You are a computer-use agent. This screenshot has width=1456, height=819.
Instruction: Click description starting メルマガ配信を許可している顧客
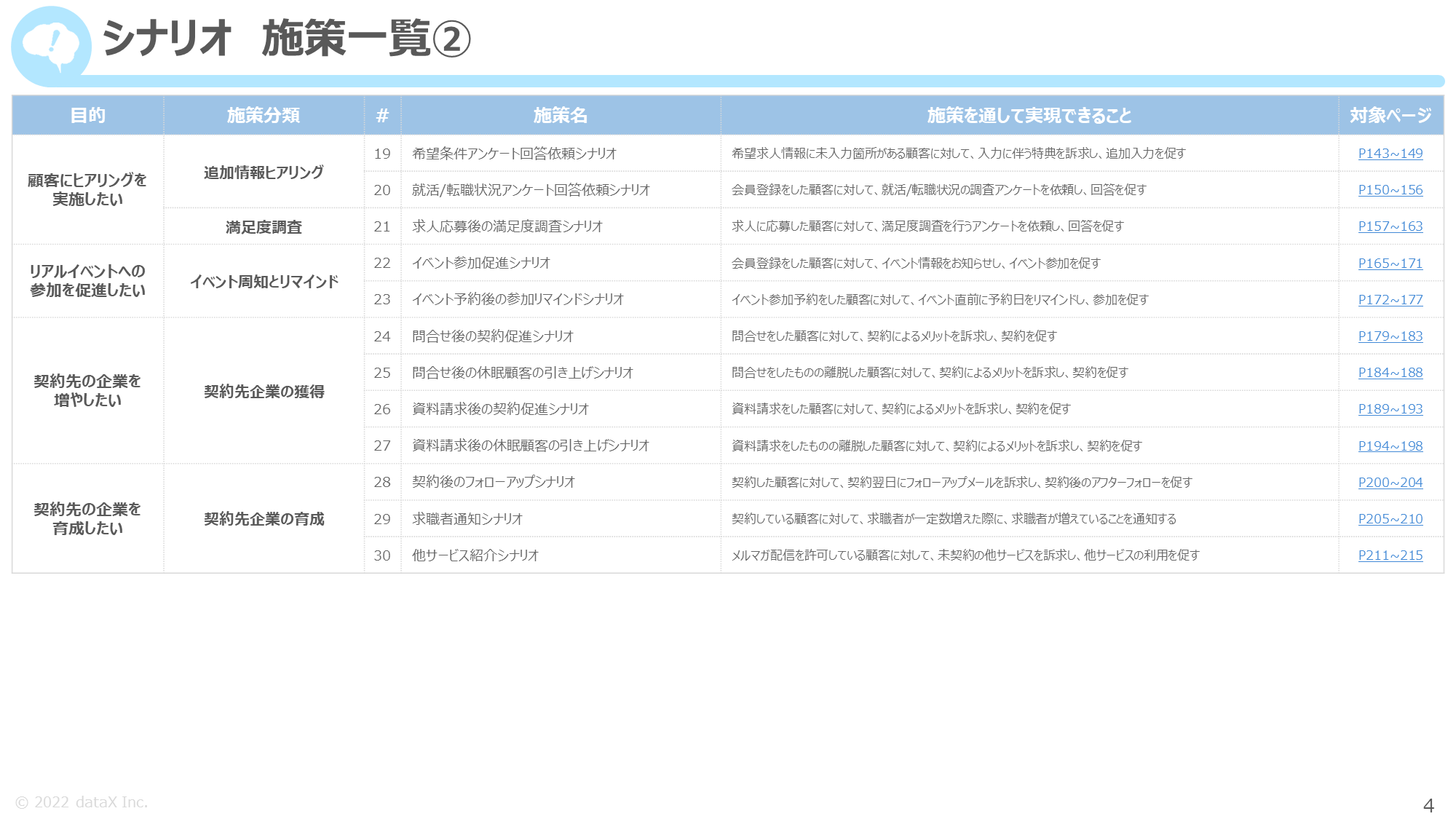tap(965, 555)
